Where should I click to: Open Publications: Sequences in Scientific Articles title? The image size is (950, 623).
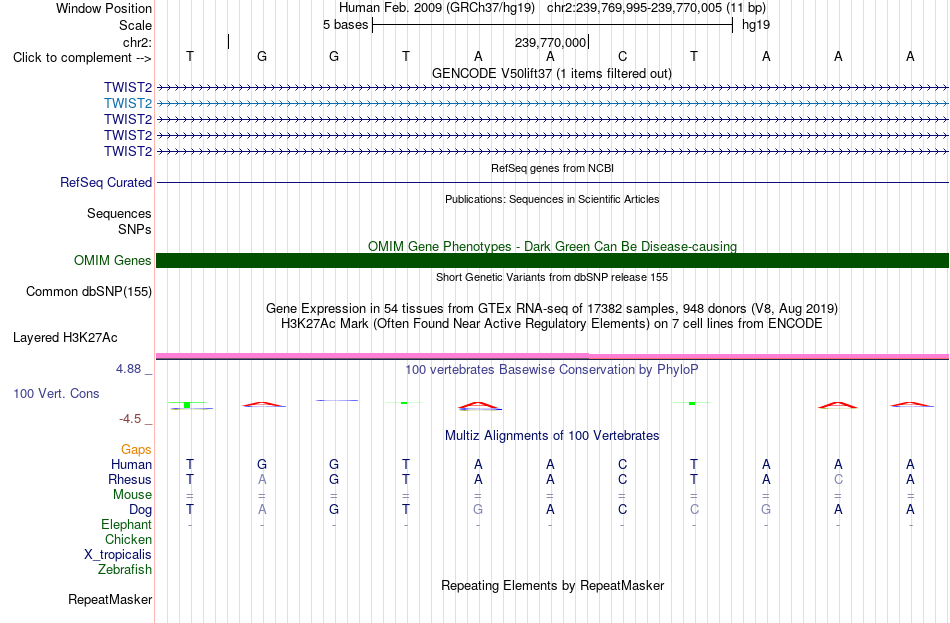coord(552,199)
